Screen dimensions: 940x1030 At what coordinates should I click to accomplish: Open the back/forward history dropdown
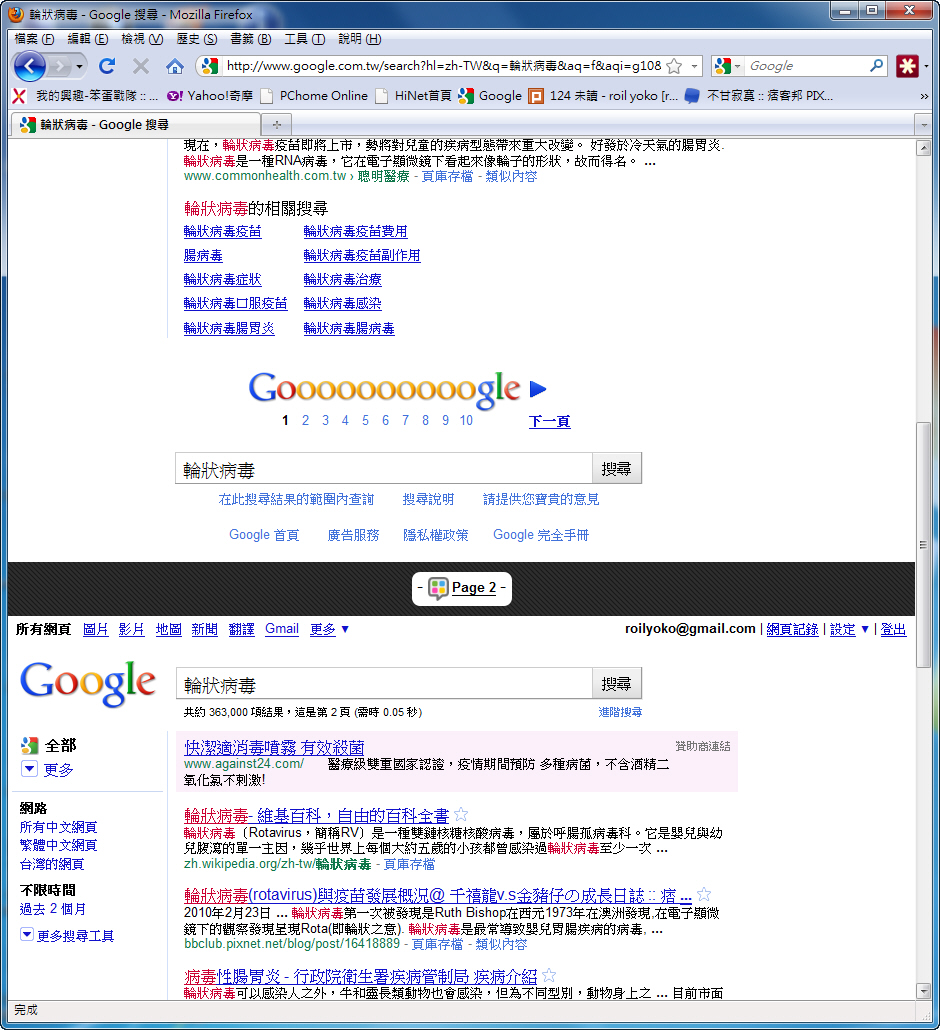pos(79,66)
